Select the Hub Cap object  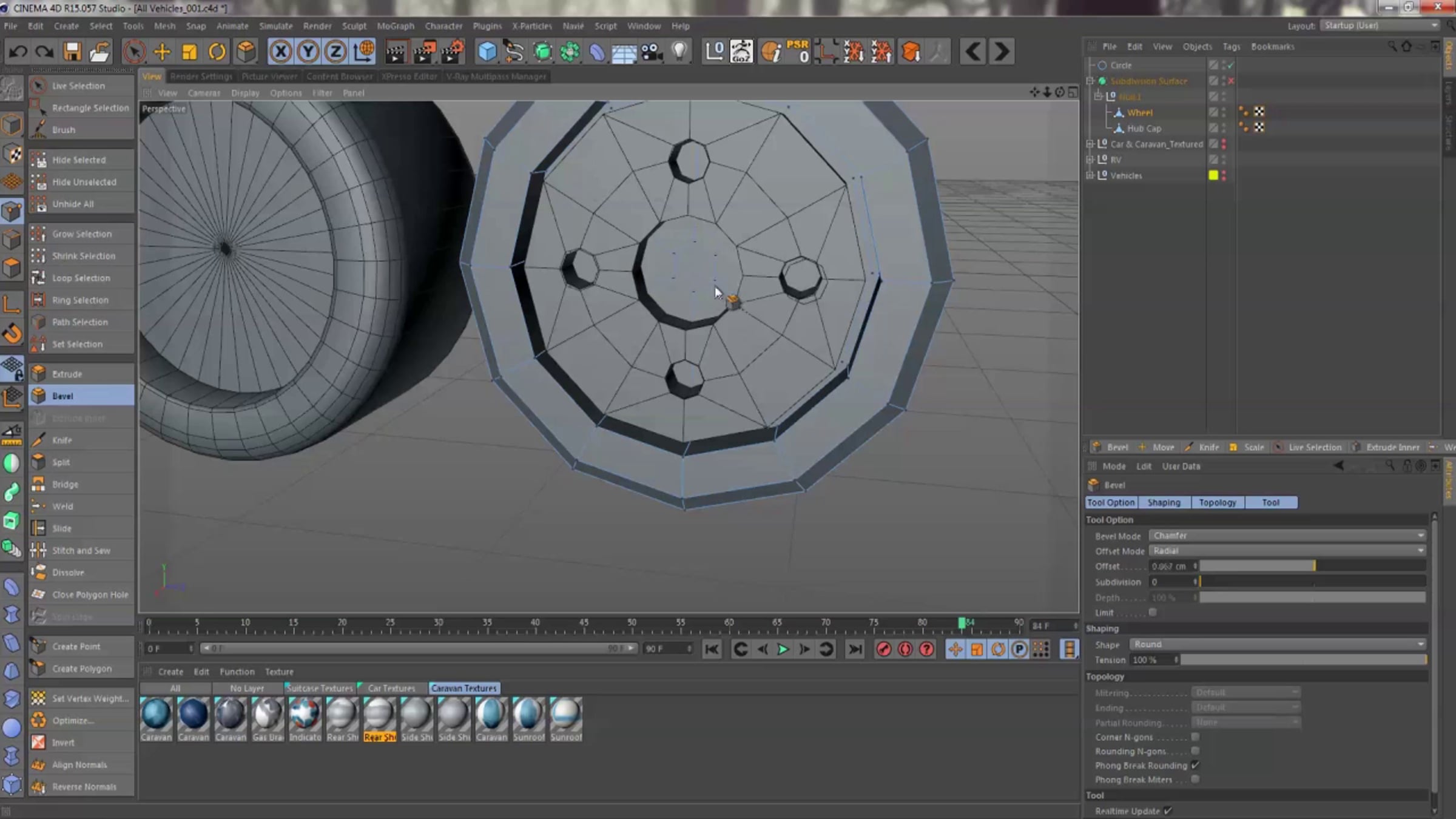(x=1144, y=128)
